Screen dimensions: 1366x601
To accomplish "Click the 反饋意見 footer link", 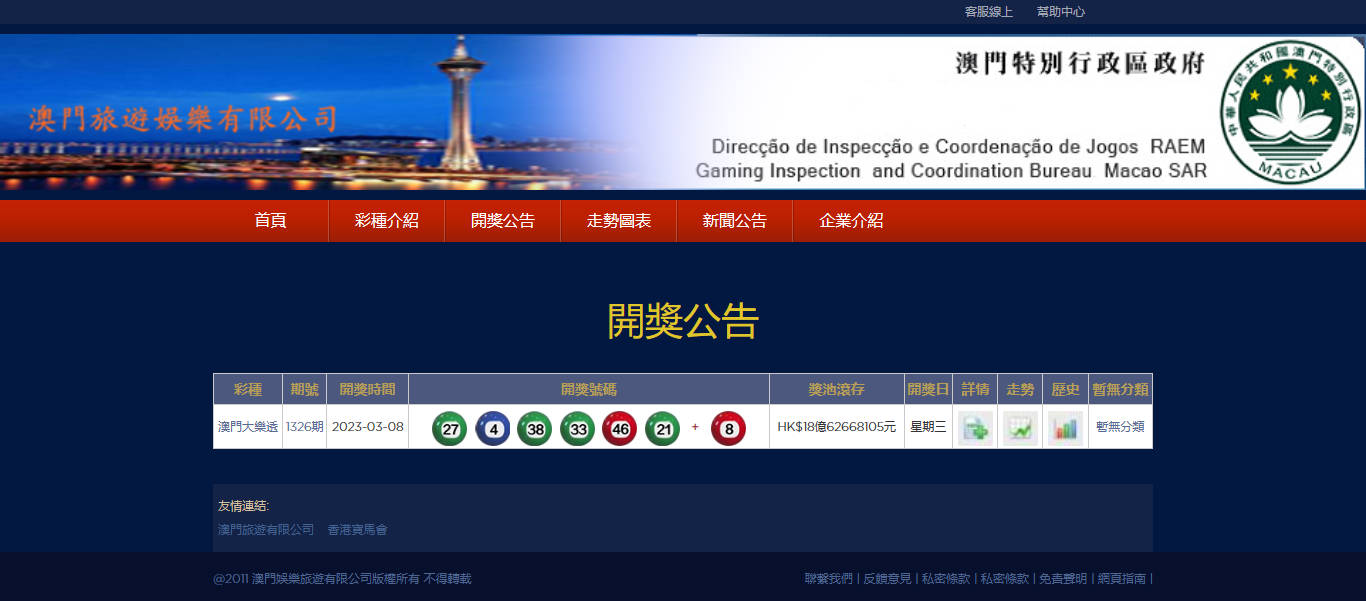I will tap(887, 579).
